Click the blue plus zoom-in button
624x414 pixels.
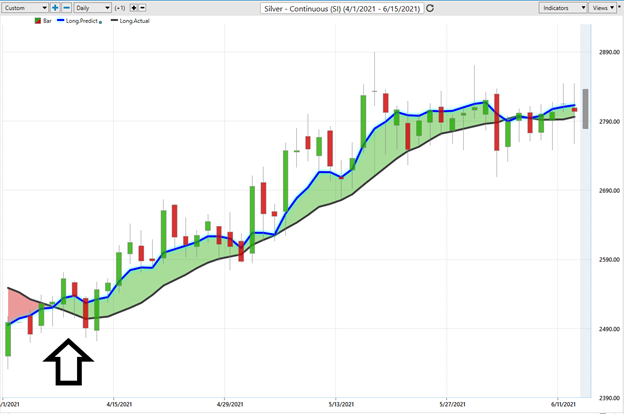[55, 7]
